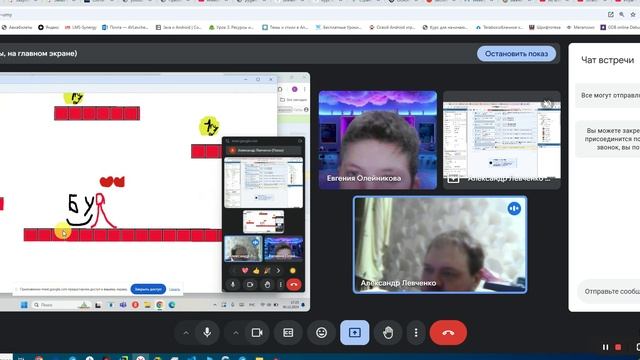The width and height of the screenshot is (640, 360).
Task: Open red round app in shared taskbar
Action: click(135, 305)
